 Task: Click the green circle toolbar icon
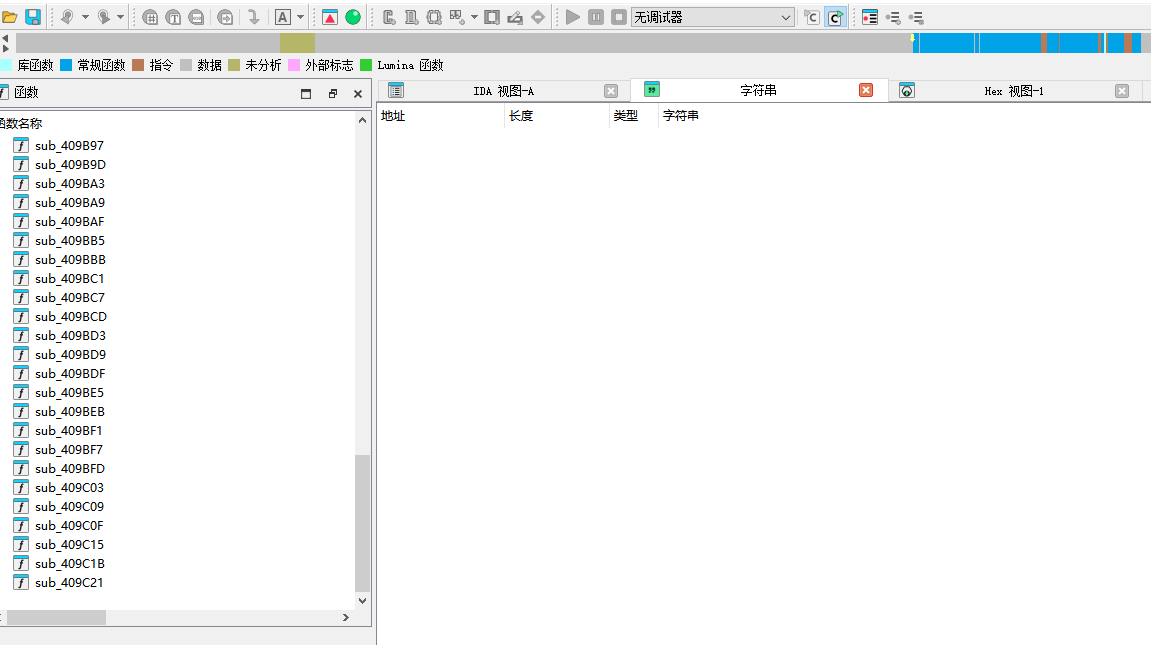[353, 17]
